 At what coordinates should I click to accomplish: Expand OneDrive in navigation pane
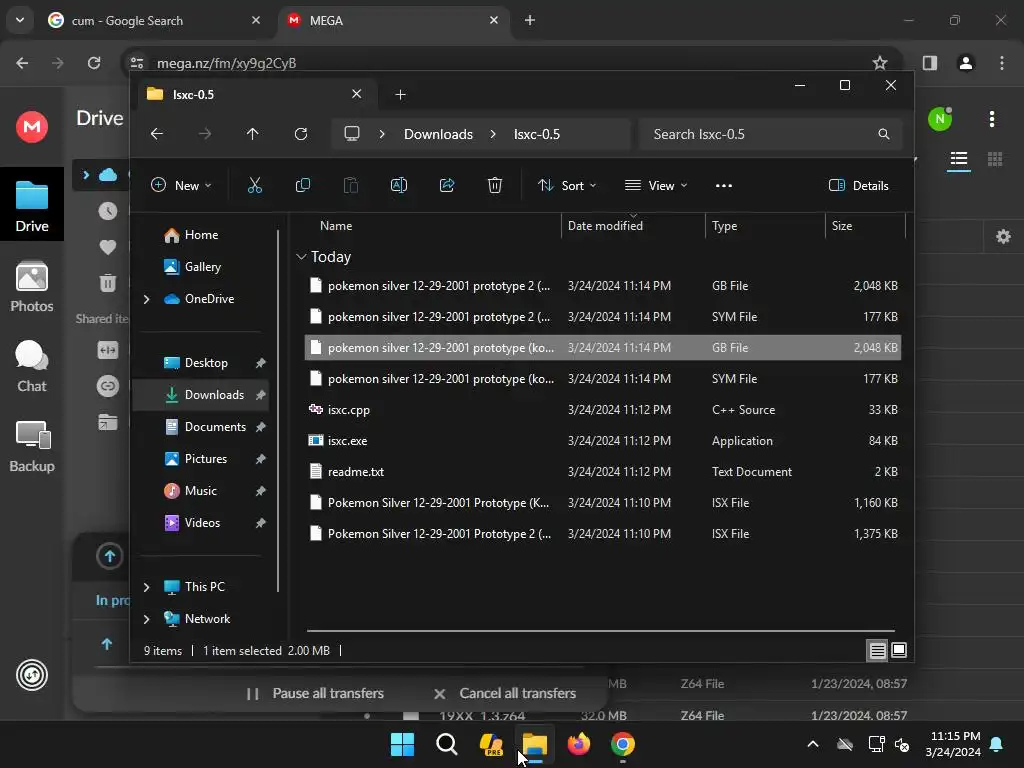coord(146,298)
